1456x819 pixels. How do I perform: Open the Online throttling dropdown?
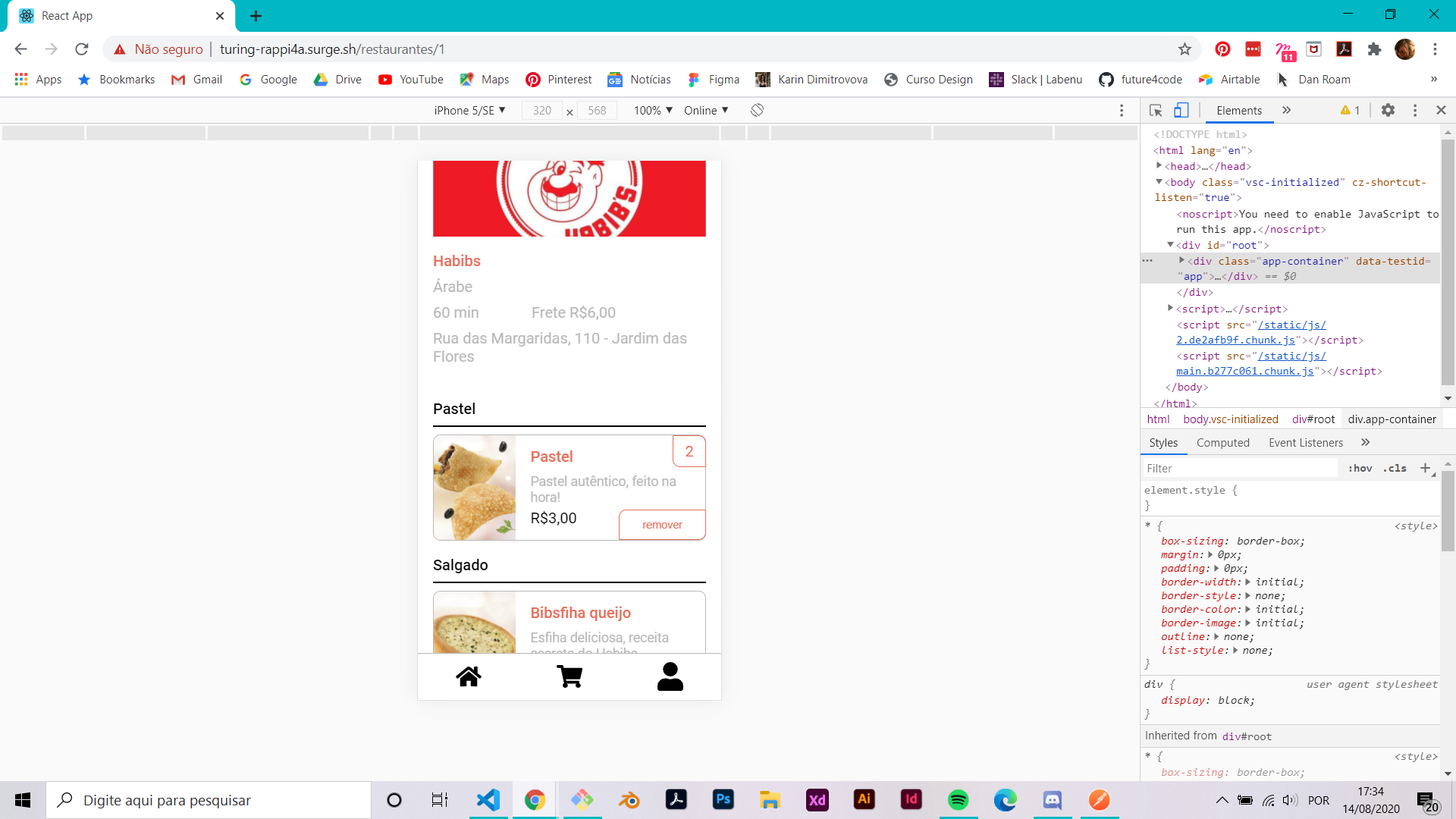[x=706, y=110]
